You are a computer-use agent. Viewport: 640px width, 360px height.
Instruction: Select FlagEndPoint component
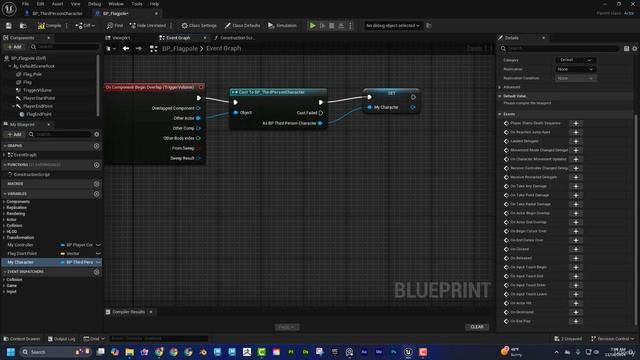(39, 114)
